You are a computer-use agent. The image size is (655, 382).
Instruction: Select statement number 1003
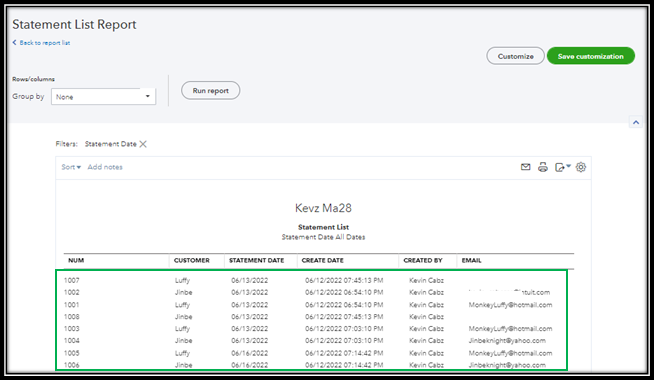click(x=71, y=329)
